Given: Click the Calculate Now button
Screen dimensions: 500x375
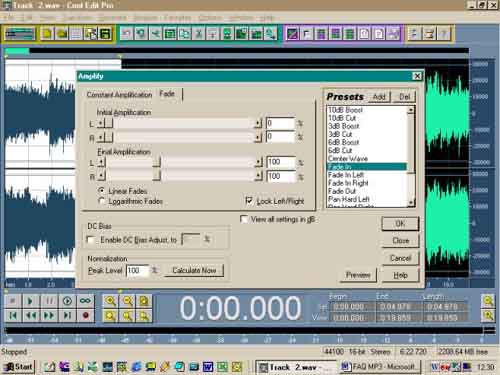Looking at the screenshot, I should point(194,270).
